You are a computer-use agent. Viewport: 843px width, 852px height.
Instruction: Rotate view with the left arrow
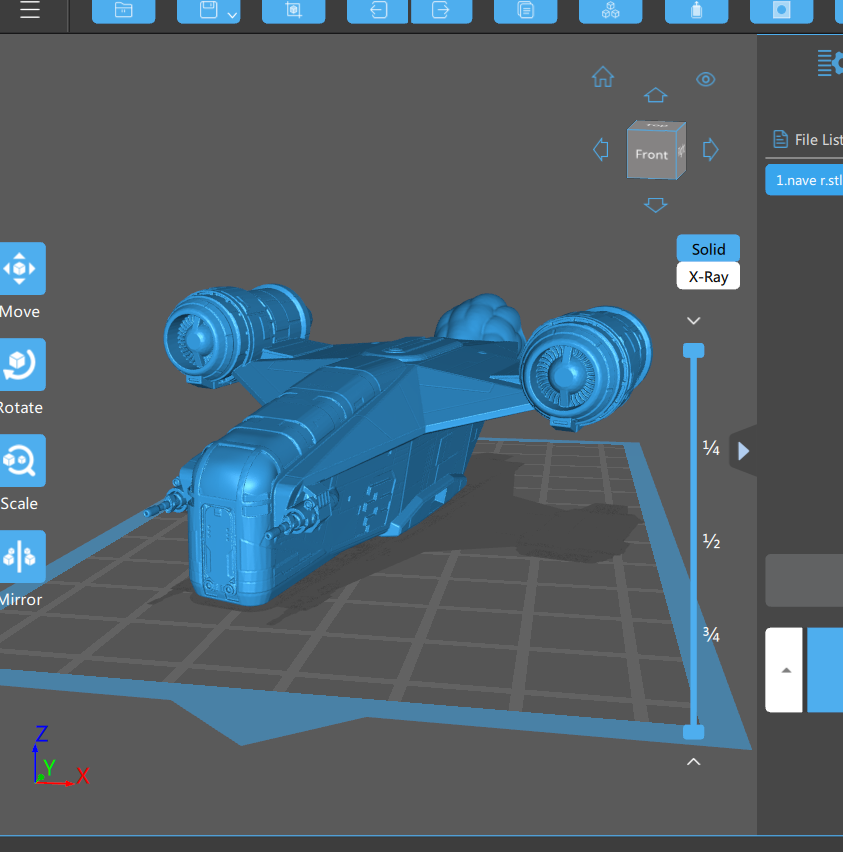tap(601, 150)
